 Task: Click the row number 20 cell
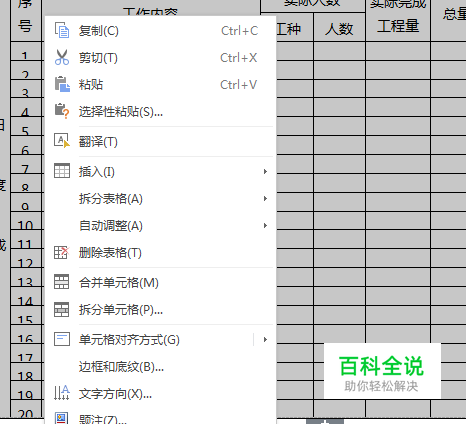tap(25, 409)
